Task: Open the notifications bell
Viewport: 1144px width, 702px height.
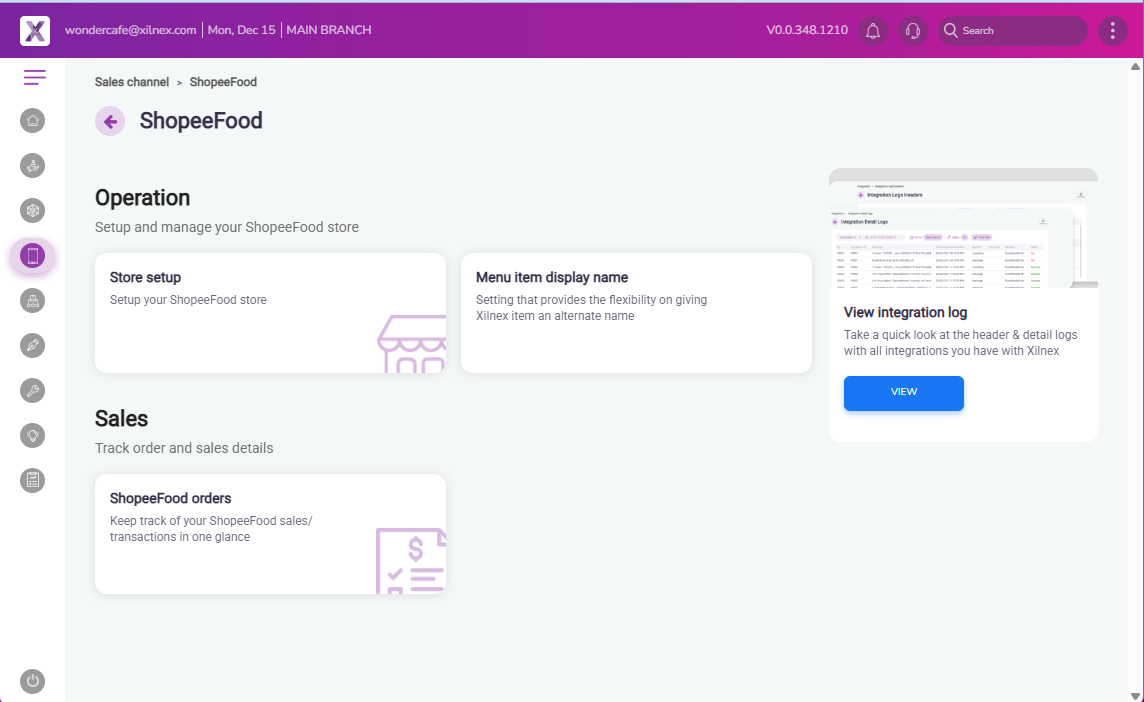Action: click(873, 31)
